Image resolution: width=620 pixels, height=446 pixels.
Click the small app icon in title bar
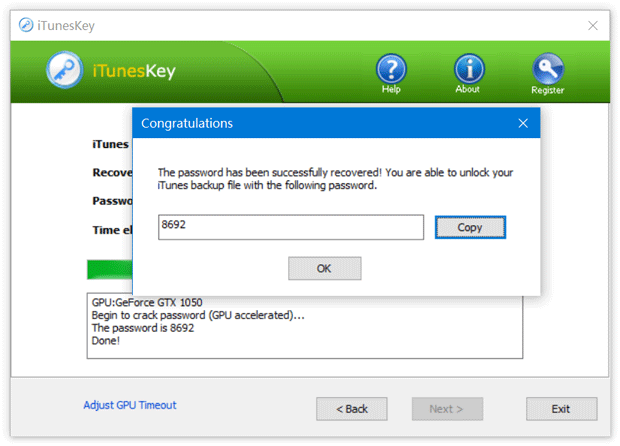point(25,26)
